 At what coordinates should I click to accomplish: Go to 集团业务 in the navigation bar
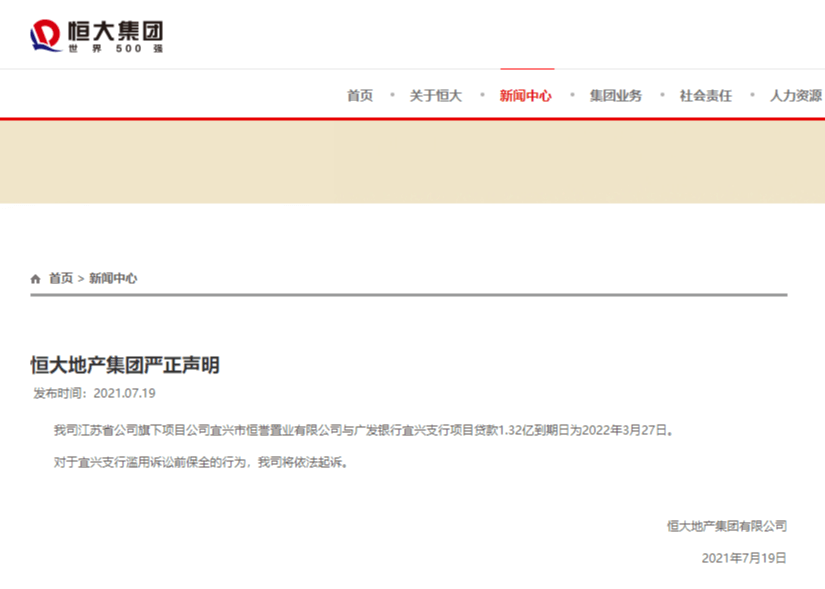616,95
